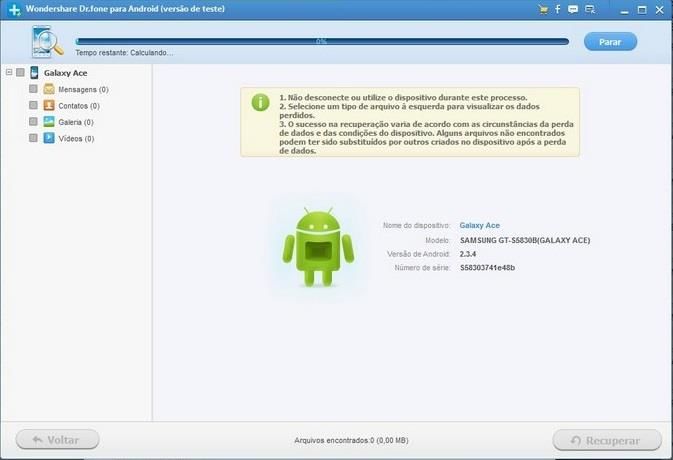Stop the scan with Parar button
Image resolution: width=673 pixels, height=460 pixels.
(x=610, y=42)
